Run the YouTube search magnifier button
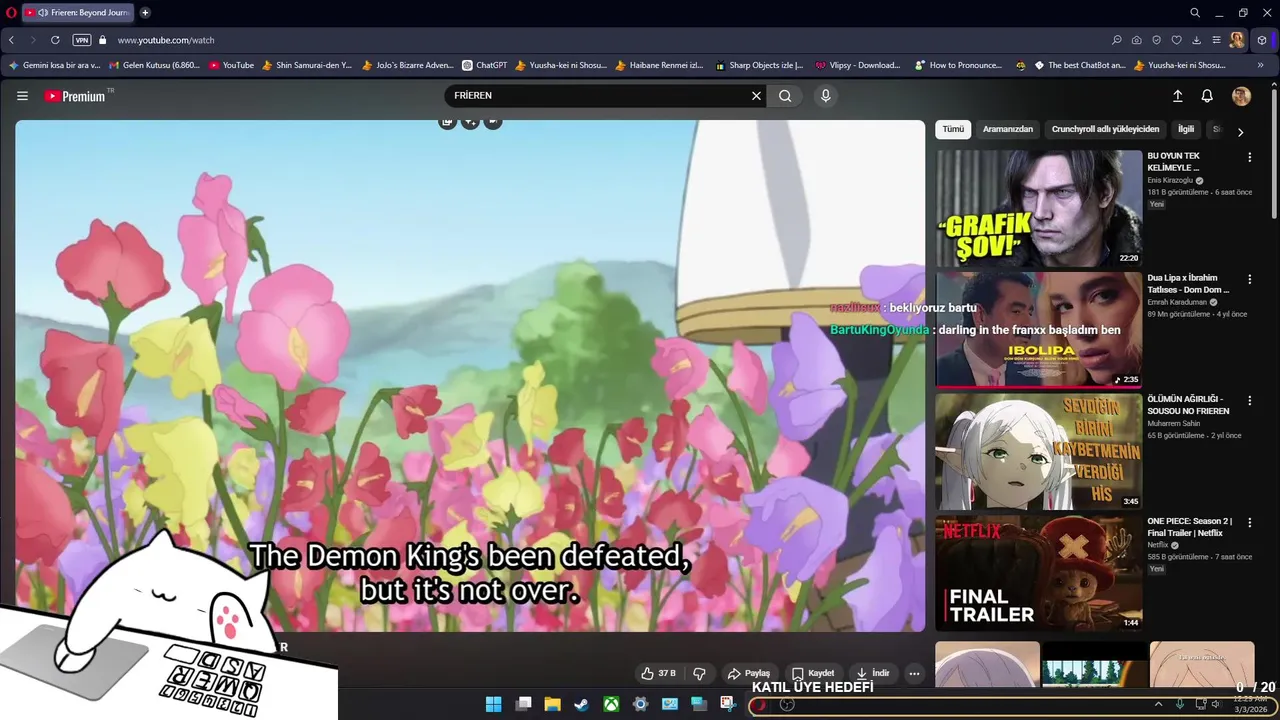Screen dimensions: 1280x720 [x=785, y=96]
